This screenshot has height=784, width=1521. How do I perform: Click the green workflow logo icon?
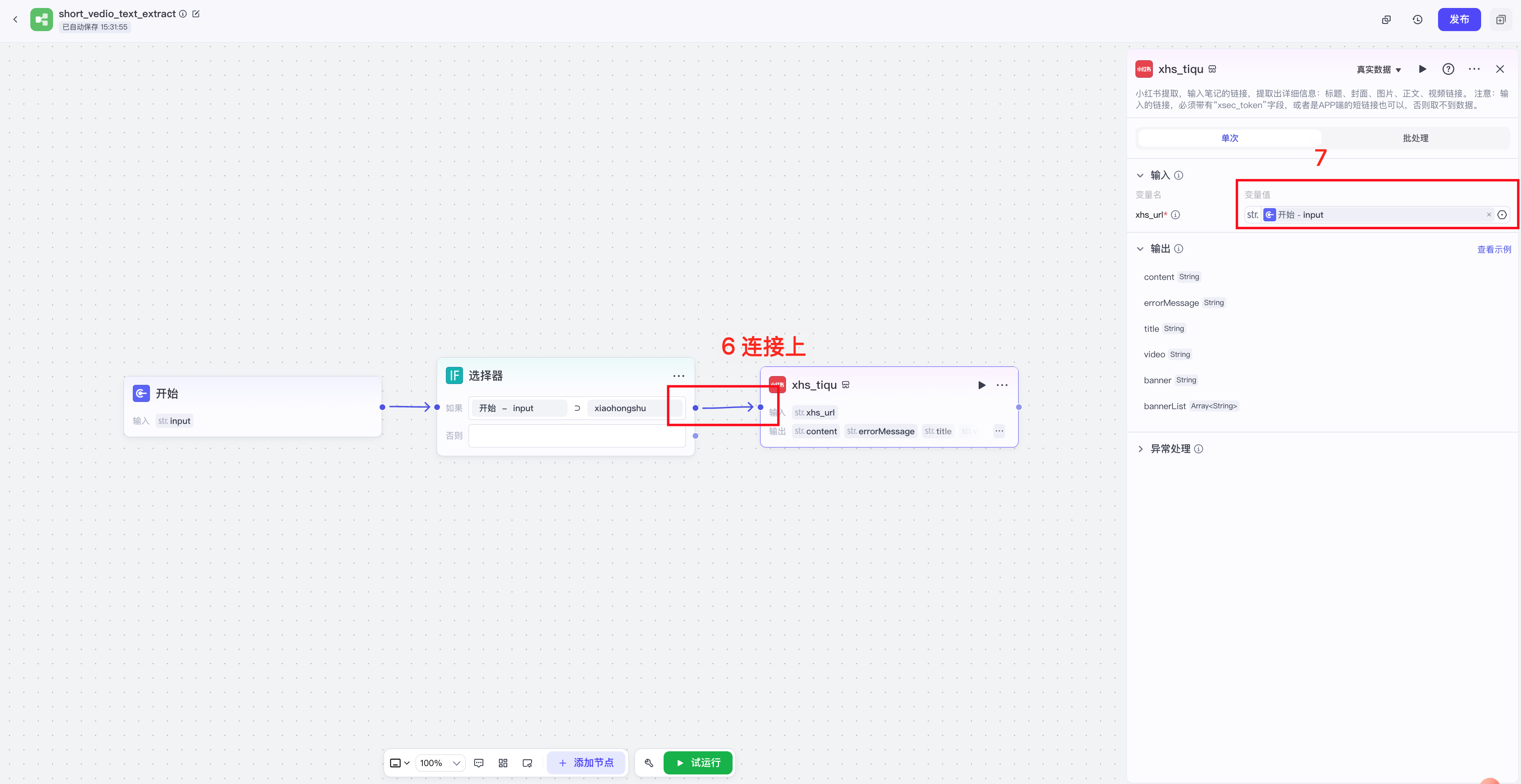[41, 20]
